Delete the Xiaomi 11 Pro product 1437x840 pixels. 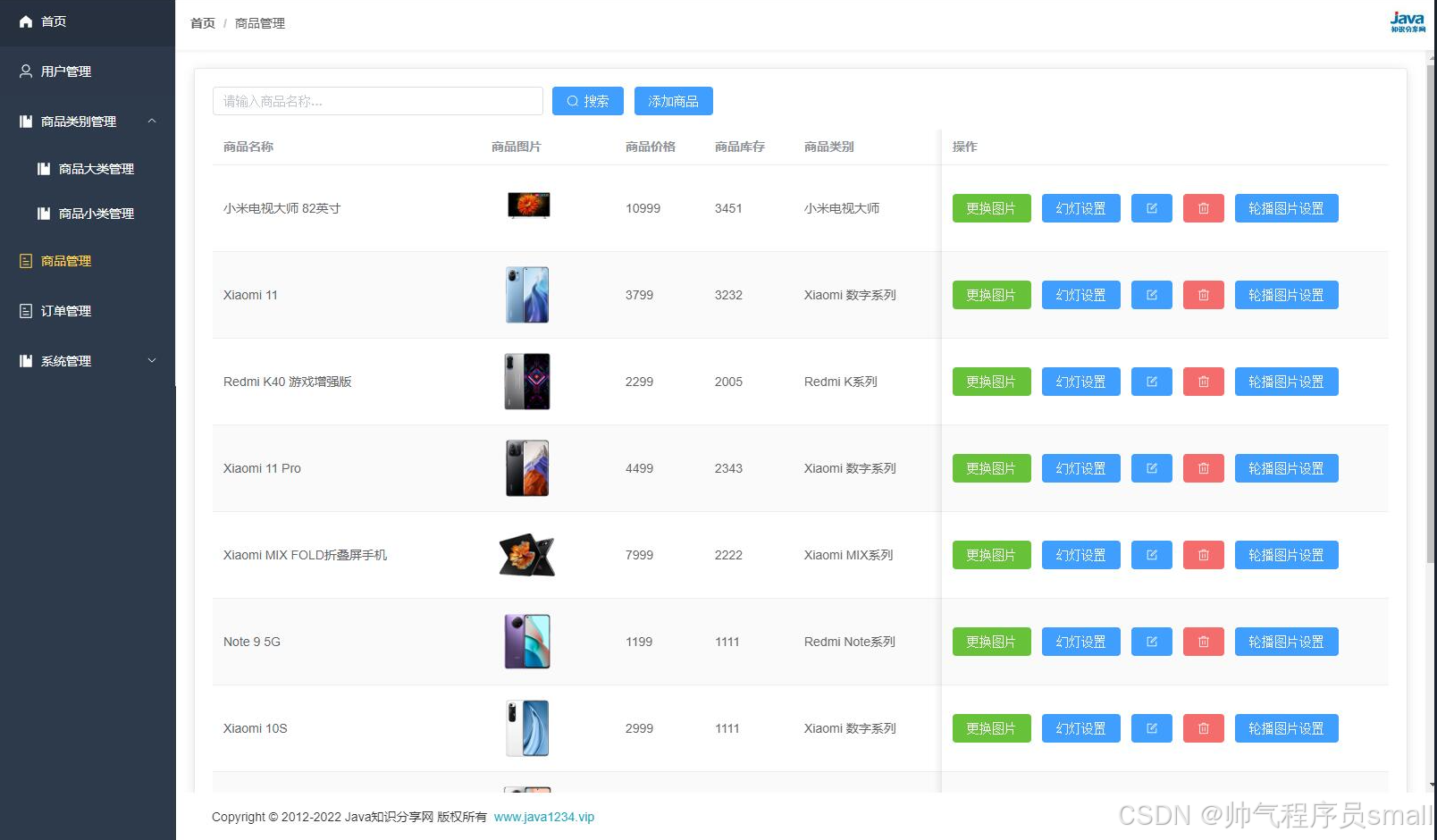coord(1204,468)
